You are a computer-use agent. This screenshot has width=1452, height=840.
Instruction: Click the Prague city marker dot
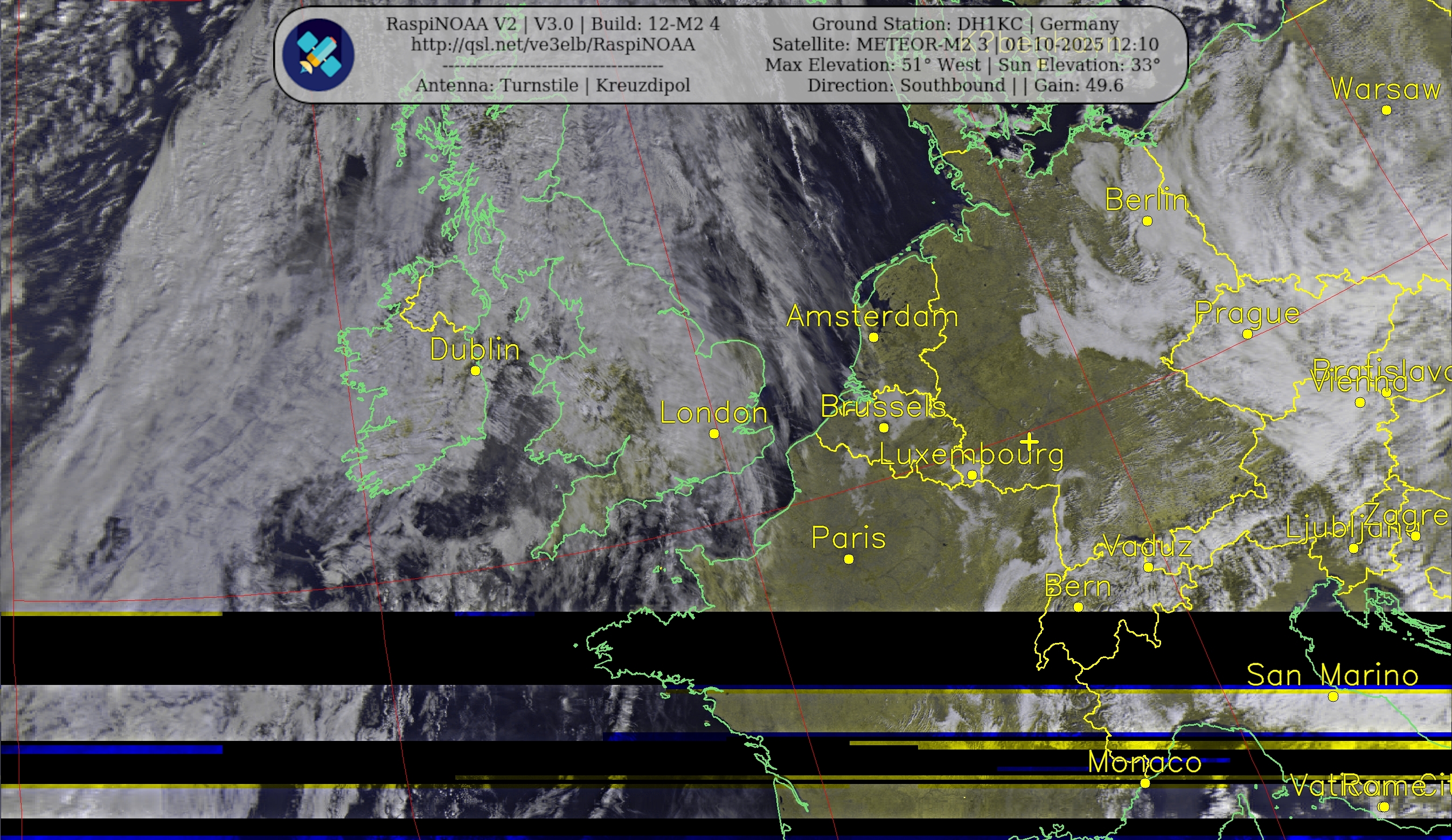pyautogui.click(x=1247, y=334)
